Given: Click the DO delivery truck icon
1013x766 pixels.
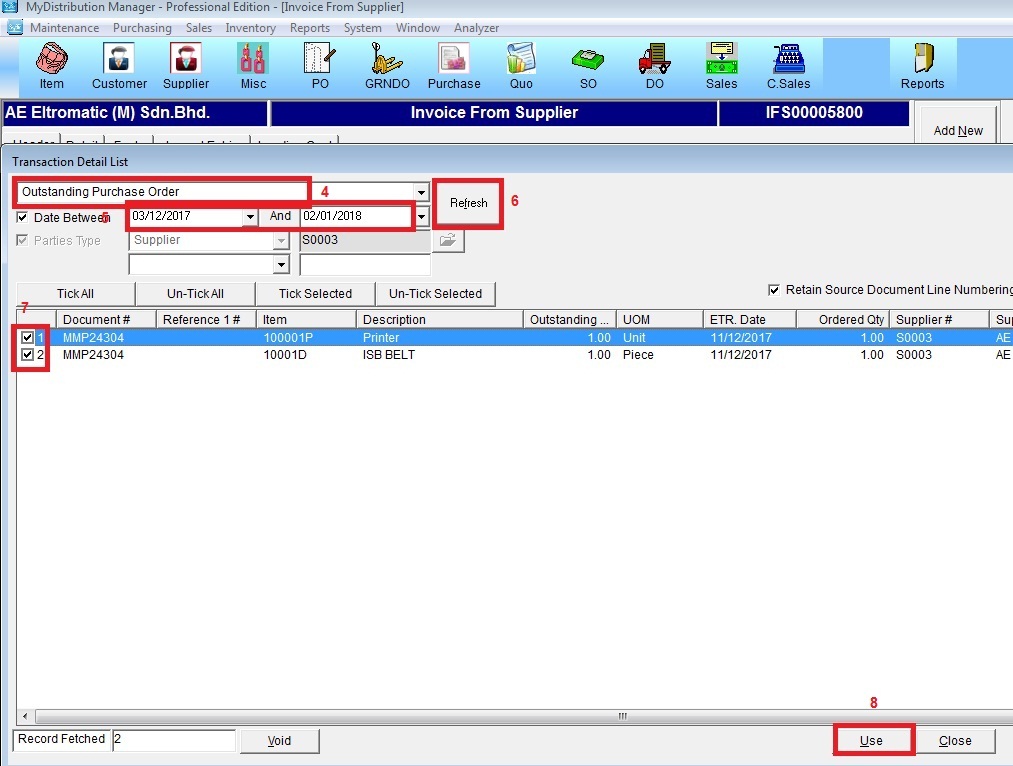Looking at the screenshot, I should [654, 65].
